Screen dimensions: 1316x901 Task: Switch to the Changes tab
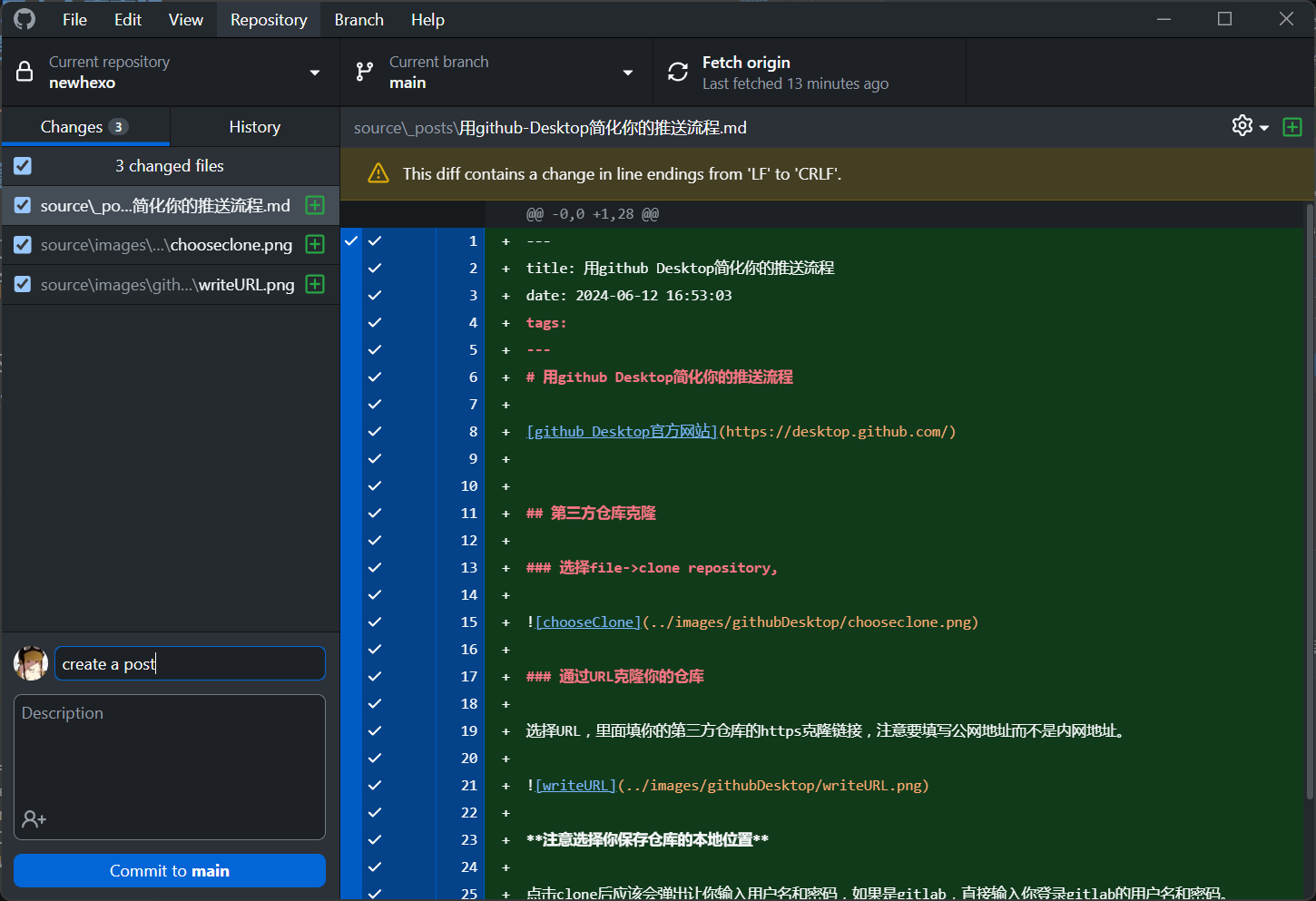[x=85, y=127]
